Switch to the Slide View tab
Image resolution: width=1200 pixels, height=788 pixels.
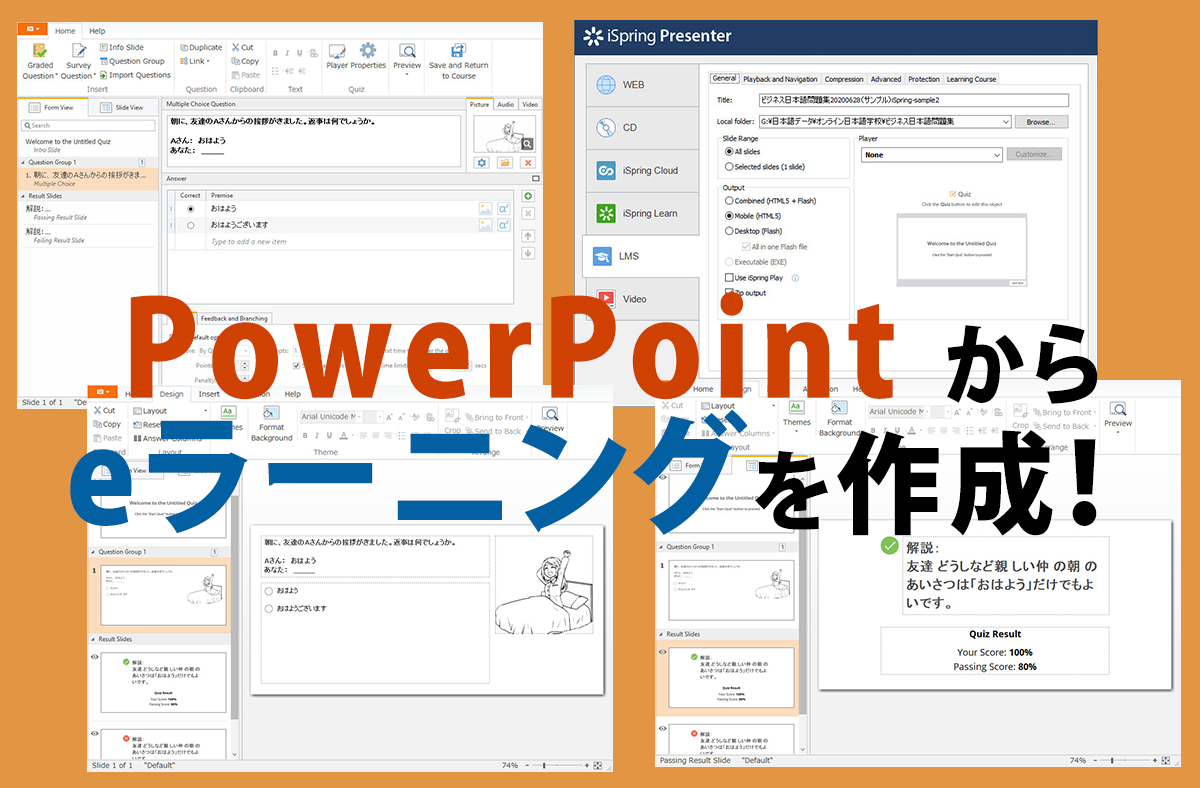[x=123, y=107]
